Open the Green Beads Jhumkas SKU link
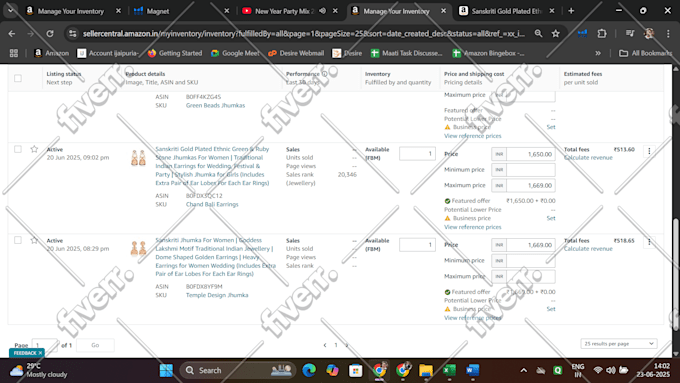680x383 pixels. coord(216,105)
